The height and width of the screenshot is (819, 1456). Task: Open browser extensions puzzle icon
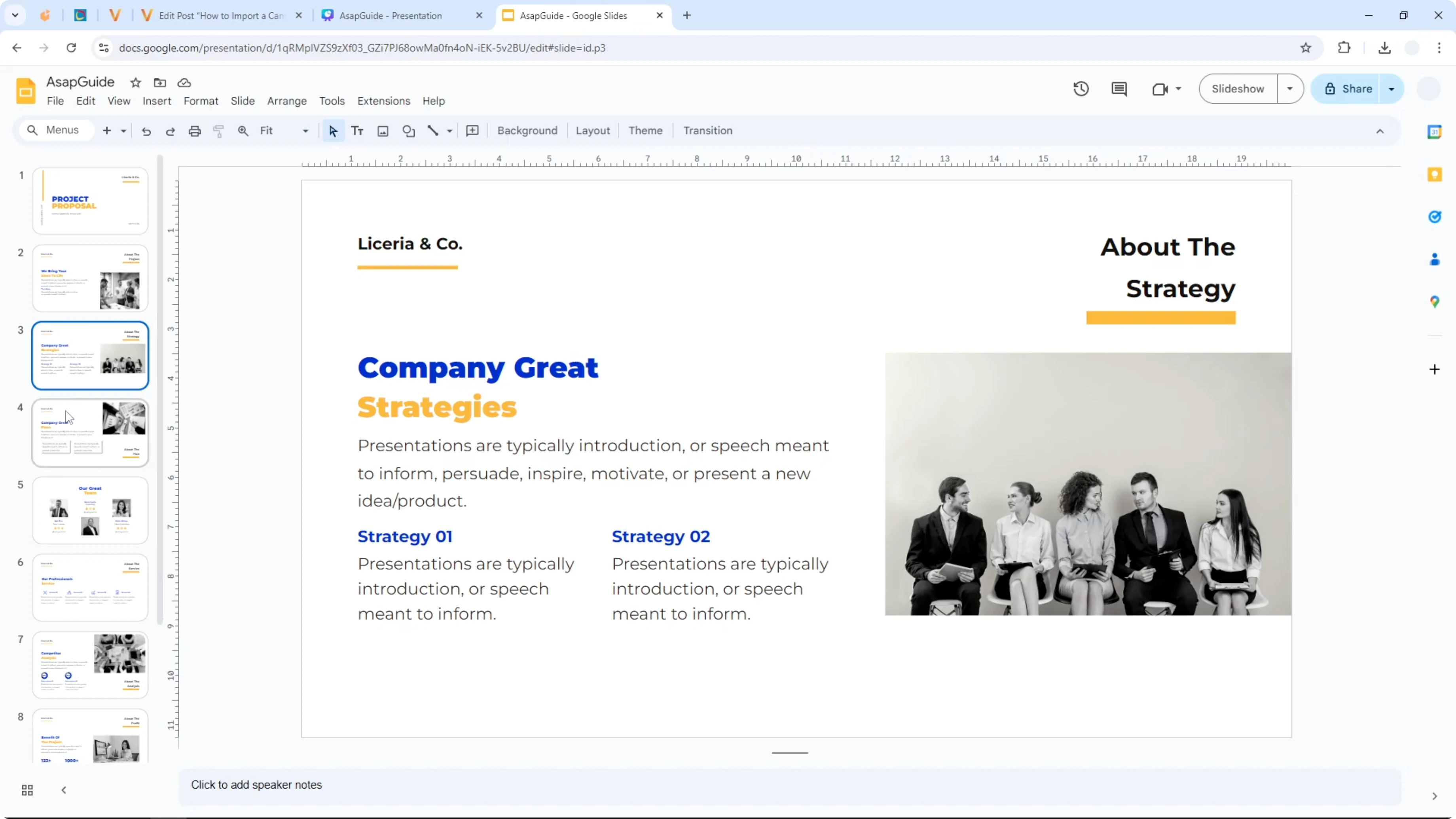tap(1344, 48)
